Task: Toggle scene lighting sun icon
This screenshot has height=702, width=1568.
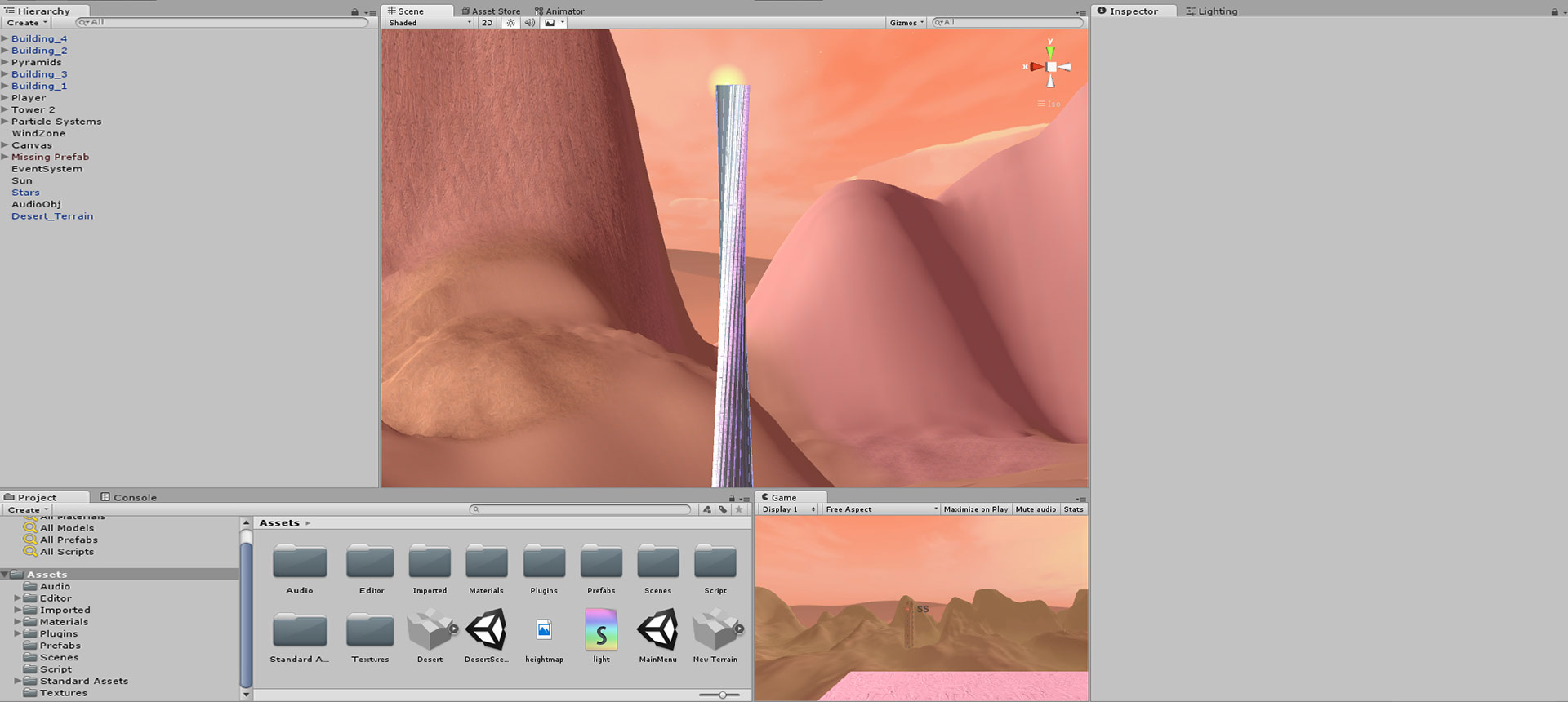Action: coord(511,23)
